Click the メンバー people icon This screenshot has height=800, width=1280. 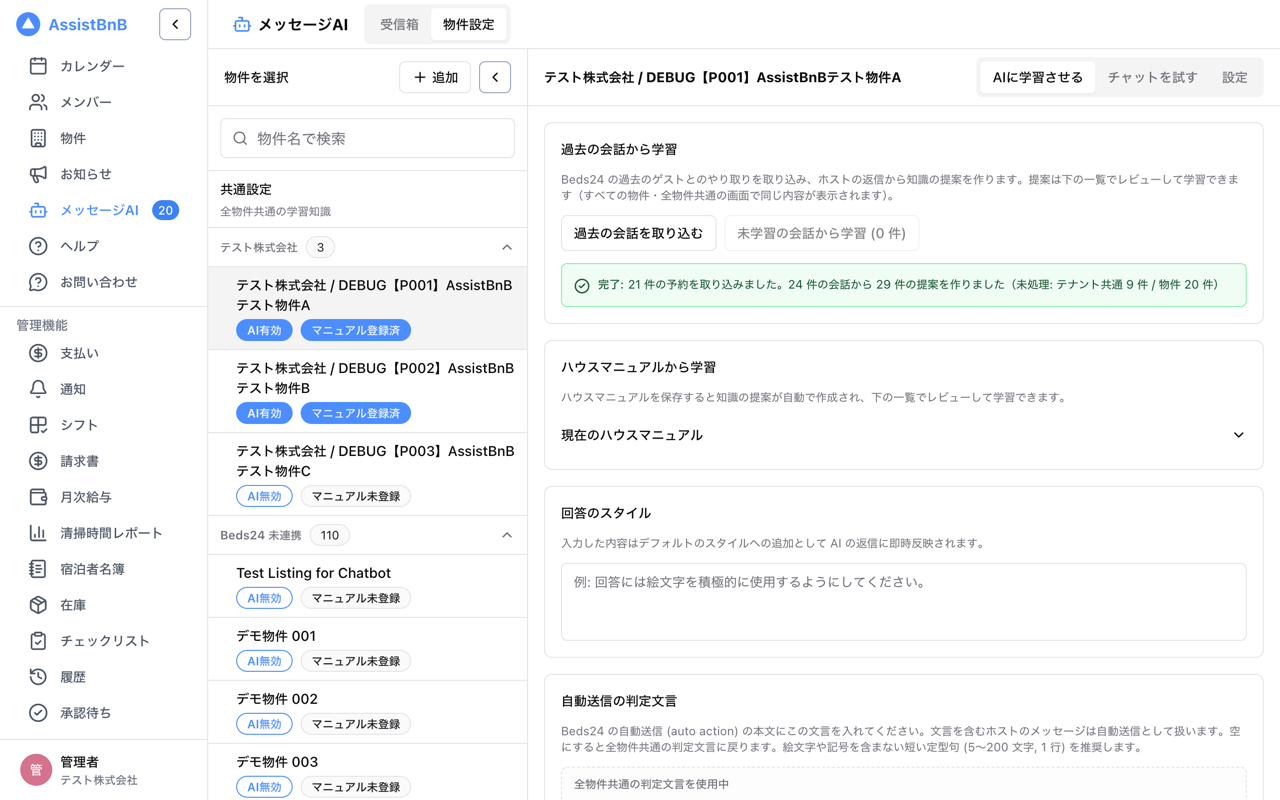tap(38, 102)
